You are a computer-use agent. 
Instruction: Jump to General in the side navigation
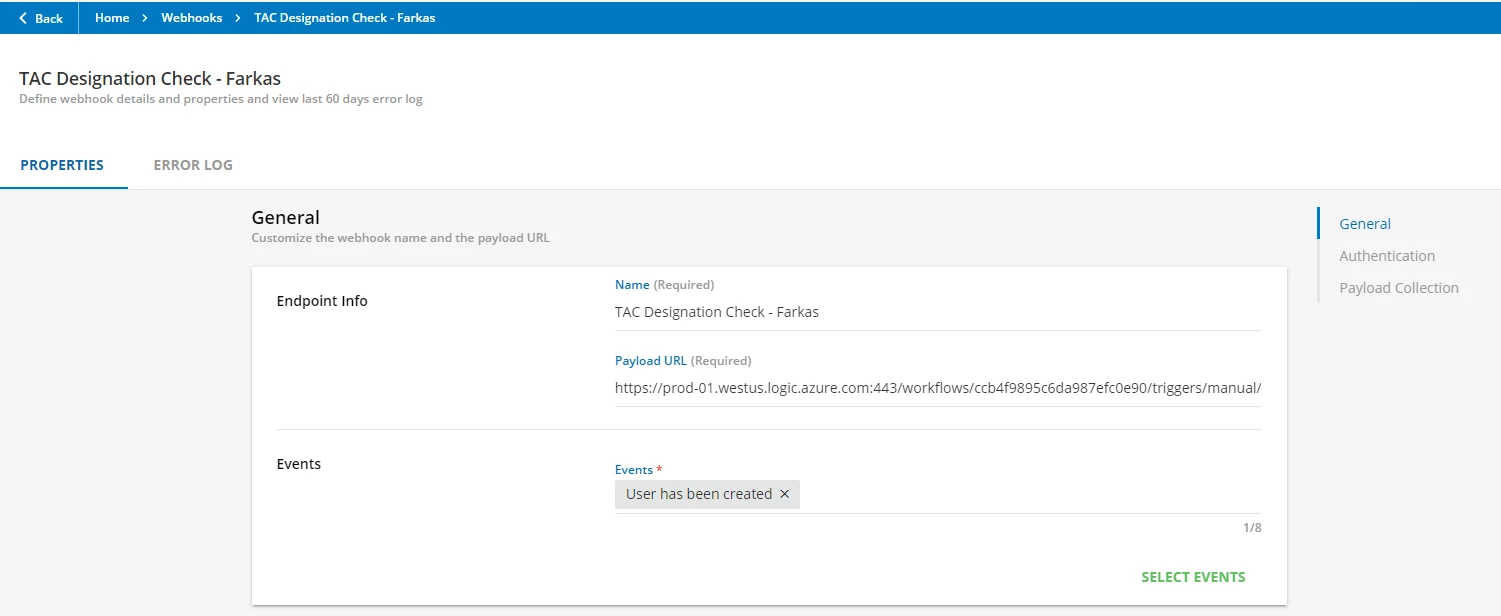click(1365, 224)
